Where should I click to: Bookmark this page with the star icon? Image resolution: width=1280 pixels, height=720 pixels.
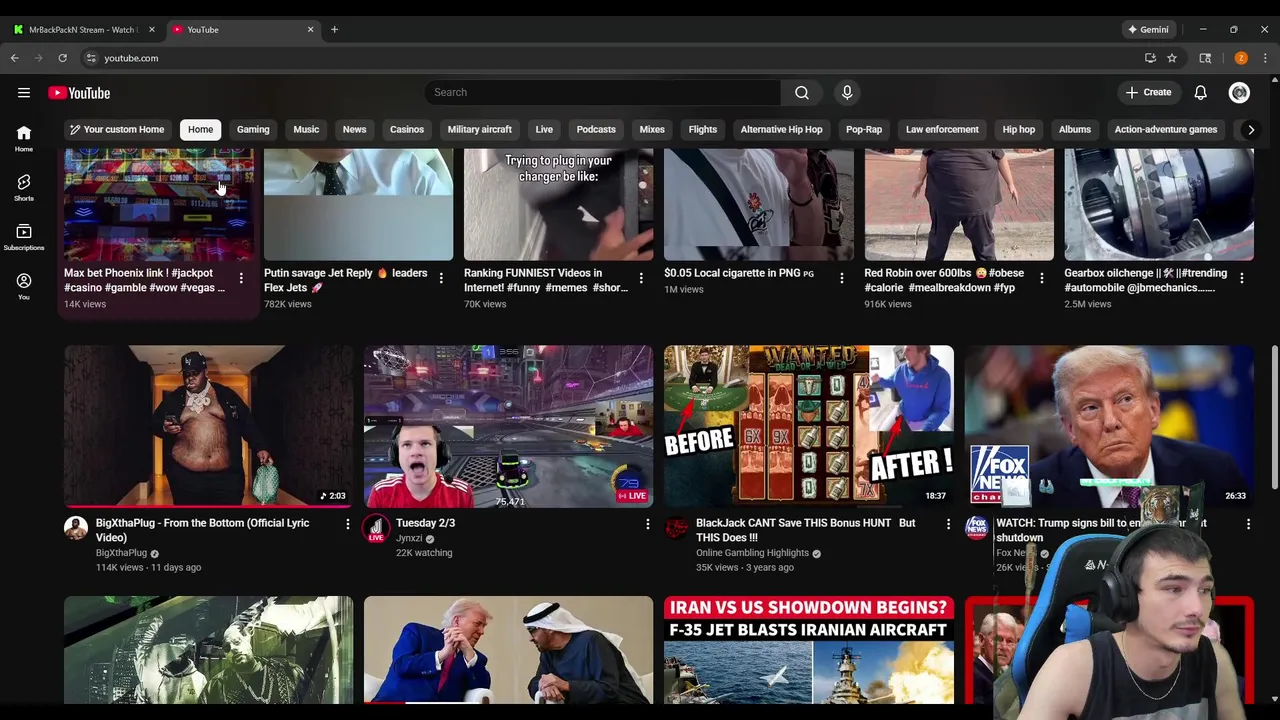point(1172,58)
